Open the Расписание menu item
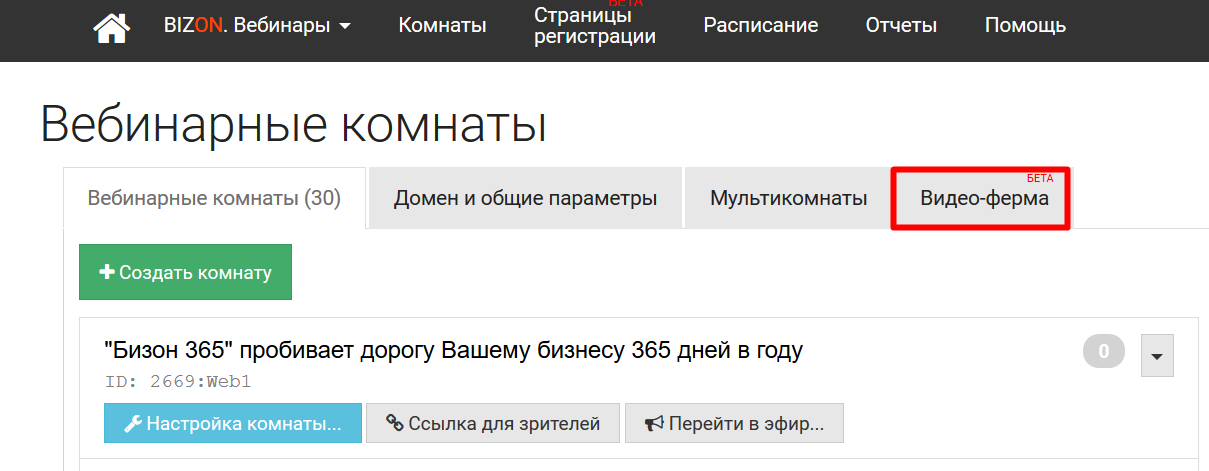Viewport: 1209px width, 471px height. (760, 26)
